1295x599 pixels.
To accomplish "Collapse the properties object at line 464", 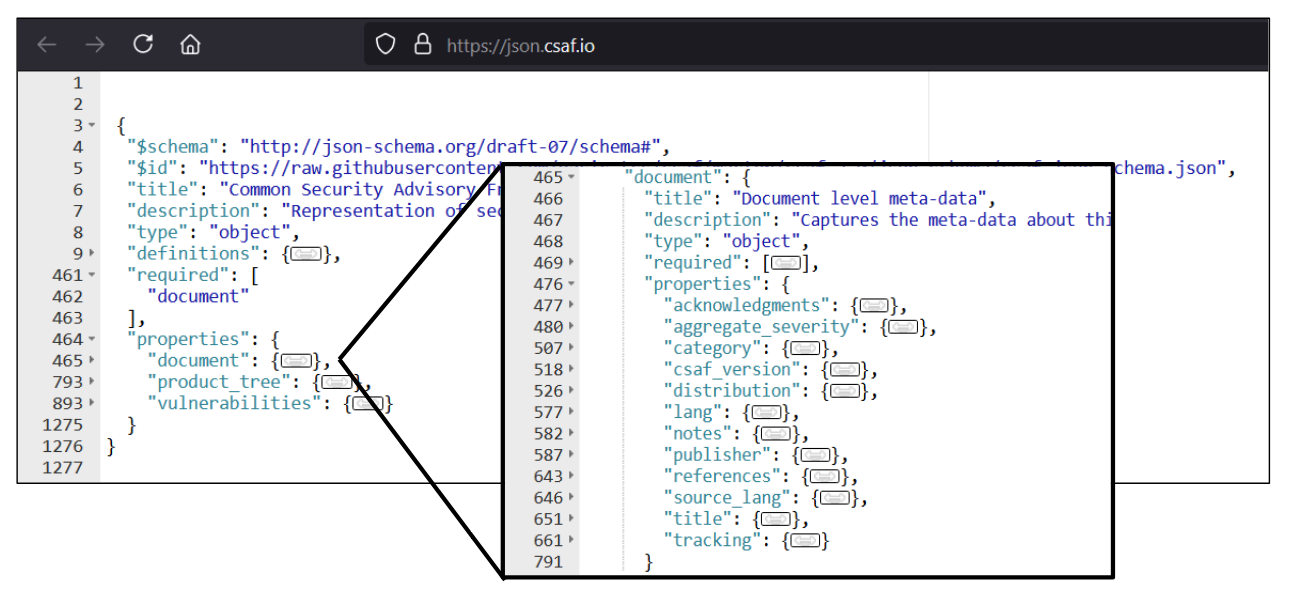I will point(91,338).
